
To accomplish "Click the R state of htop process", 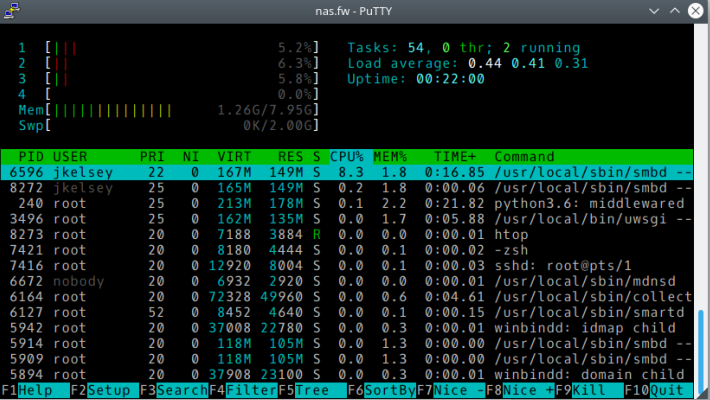I will 317,235.
